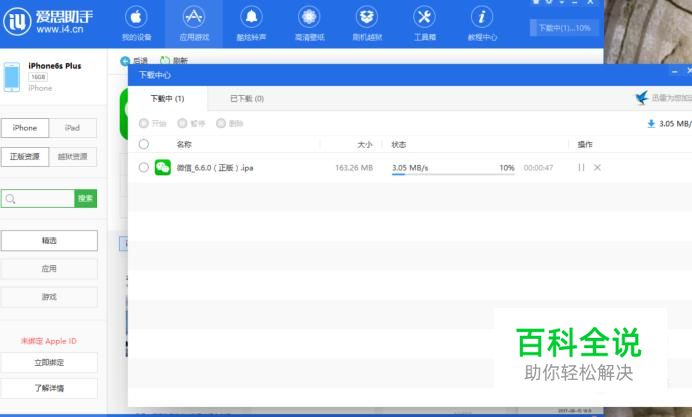Click the Size column header
The image size is (692, 417).
click(365, 144)
